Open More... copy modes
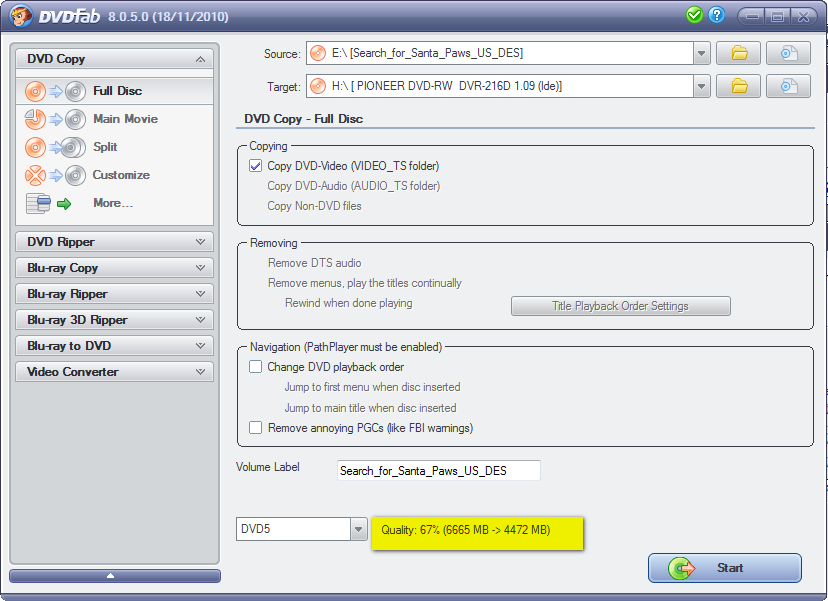Image resolution: width=828 pixels, height=601 pixels. [113, 203]
